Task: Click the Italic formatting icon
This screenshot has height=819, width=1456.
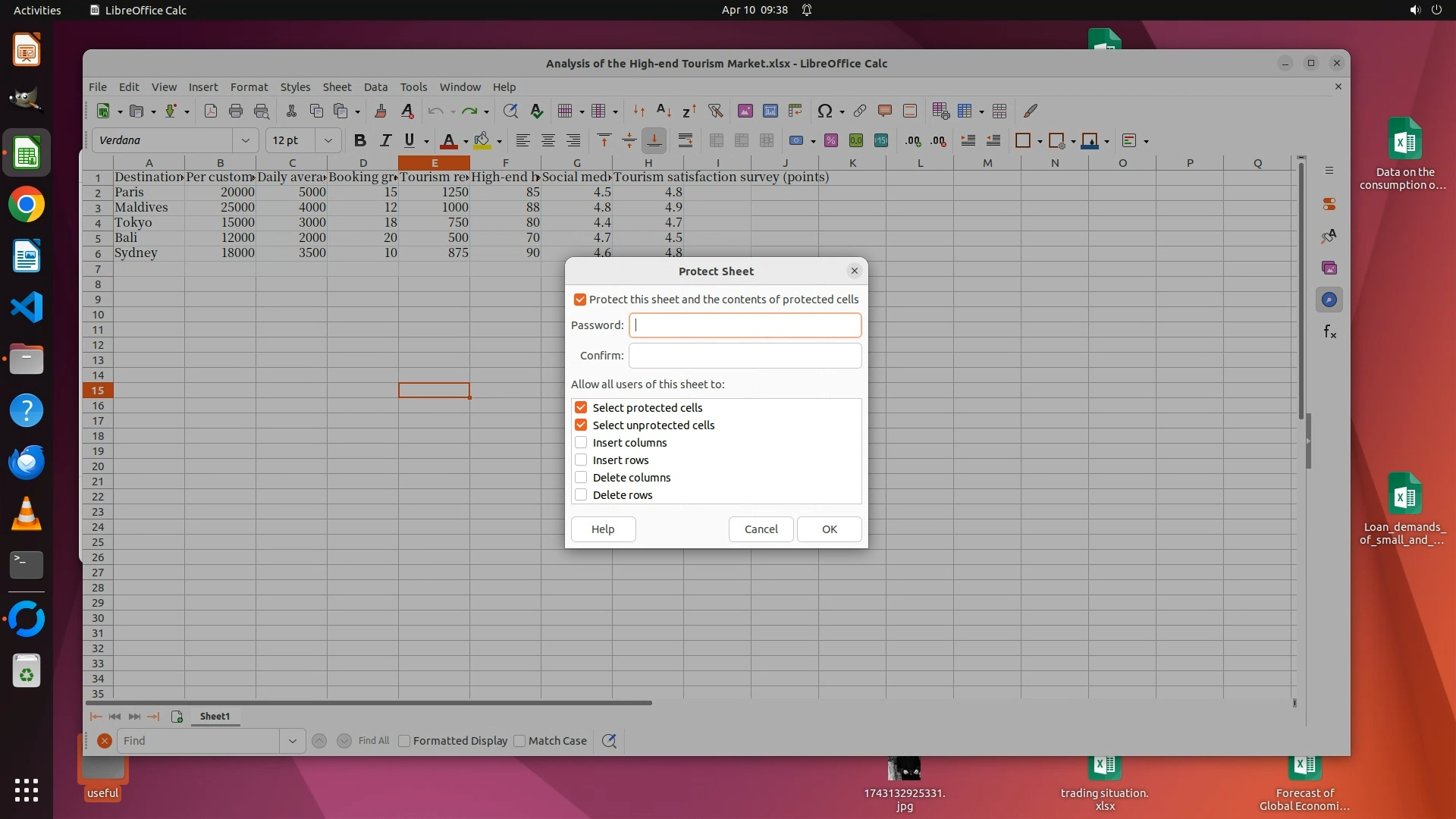Action: pos(385,140)
